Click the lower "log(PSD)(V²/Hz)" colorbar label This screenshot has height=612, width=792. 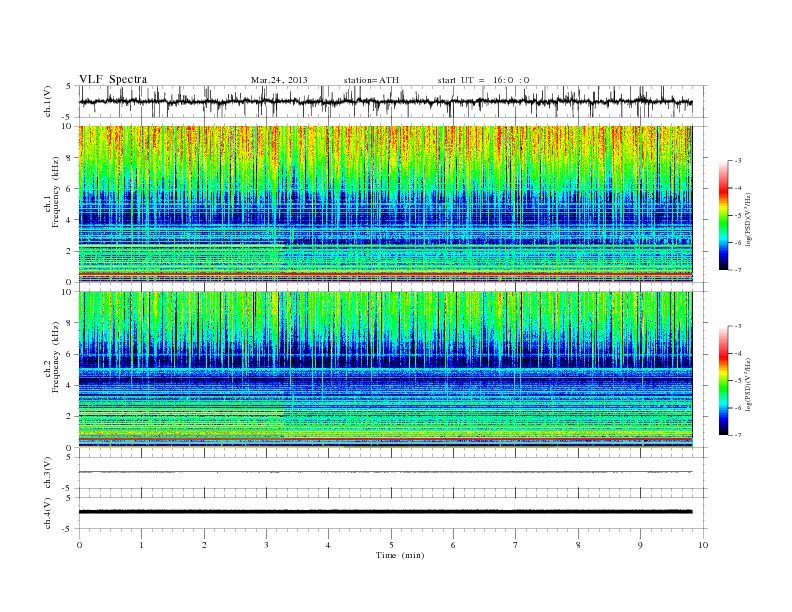[748, 385]
